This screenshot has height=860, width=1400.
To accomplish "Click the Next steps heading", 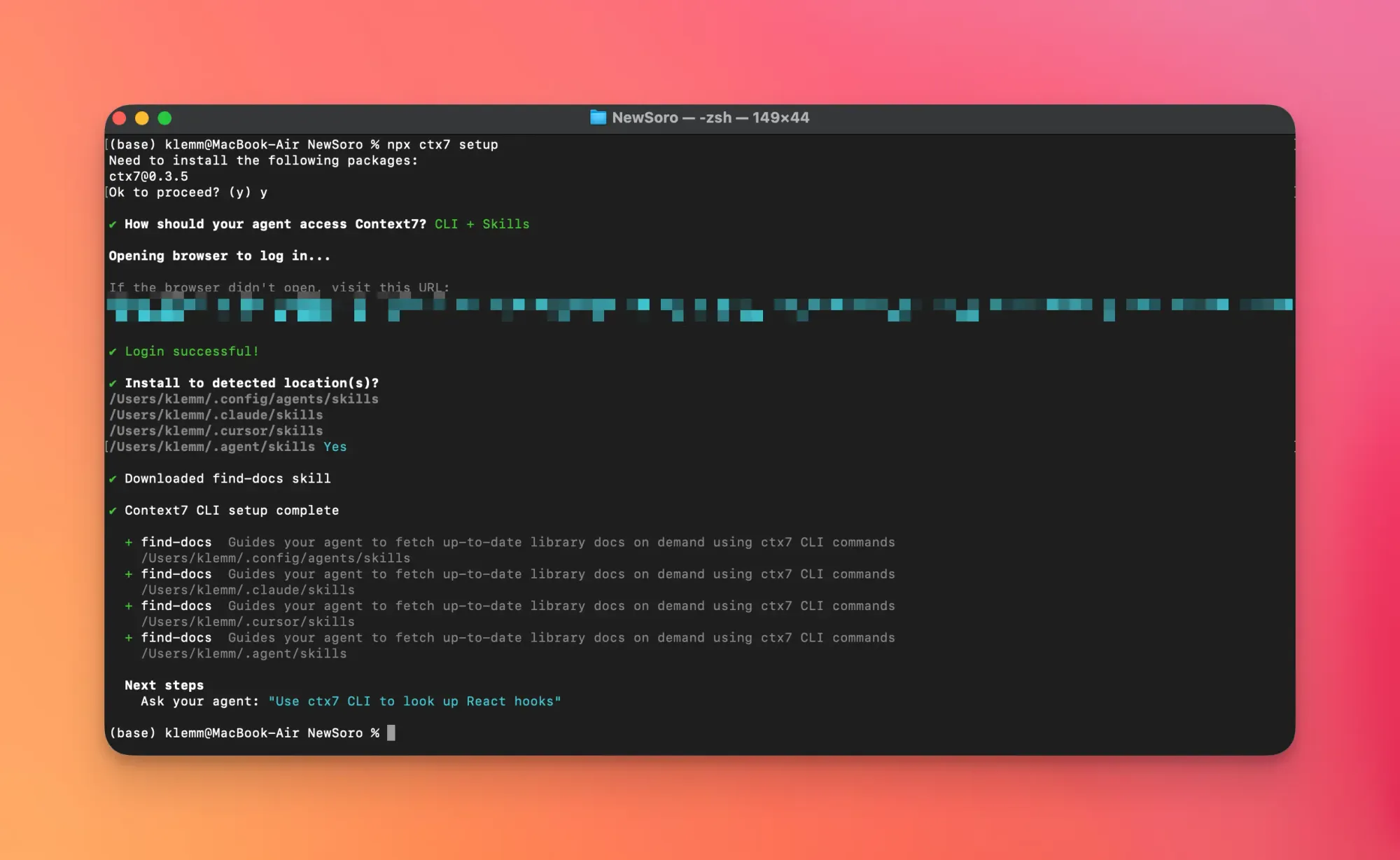I will pos(164,685).
